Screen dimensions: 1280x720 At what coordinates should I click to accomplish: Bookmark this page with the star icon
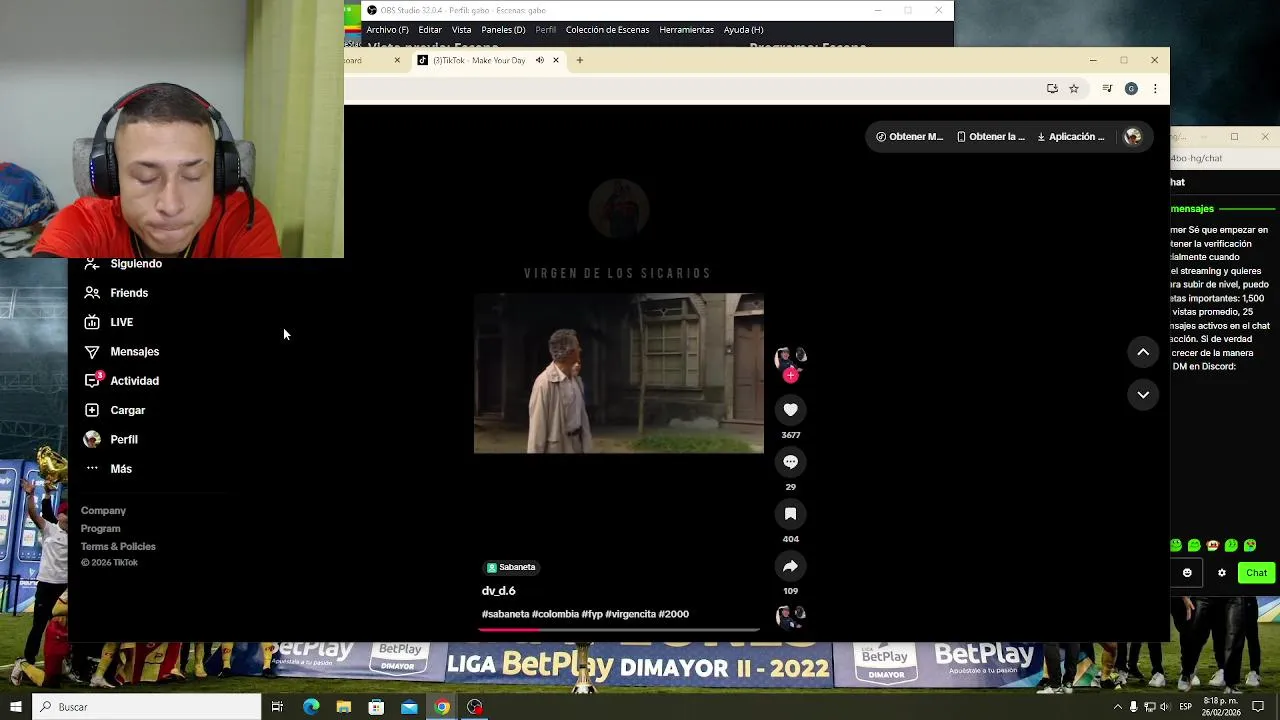1074,89
